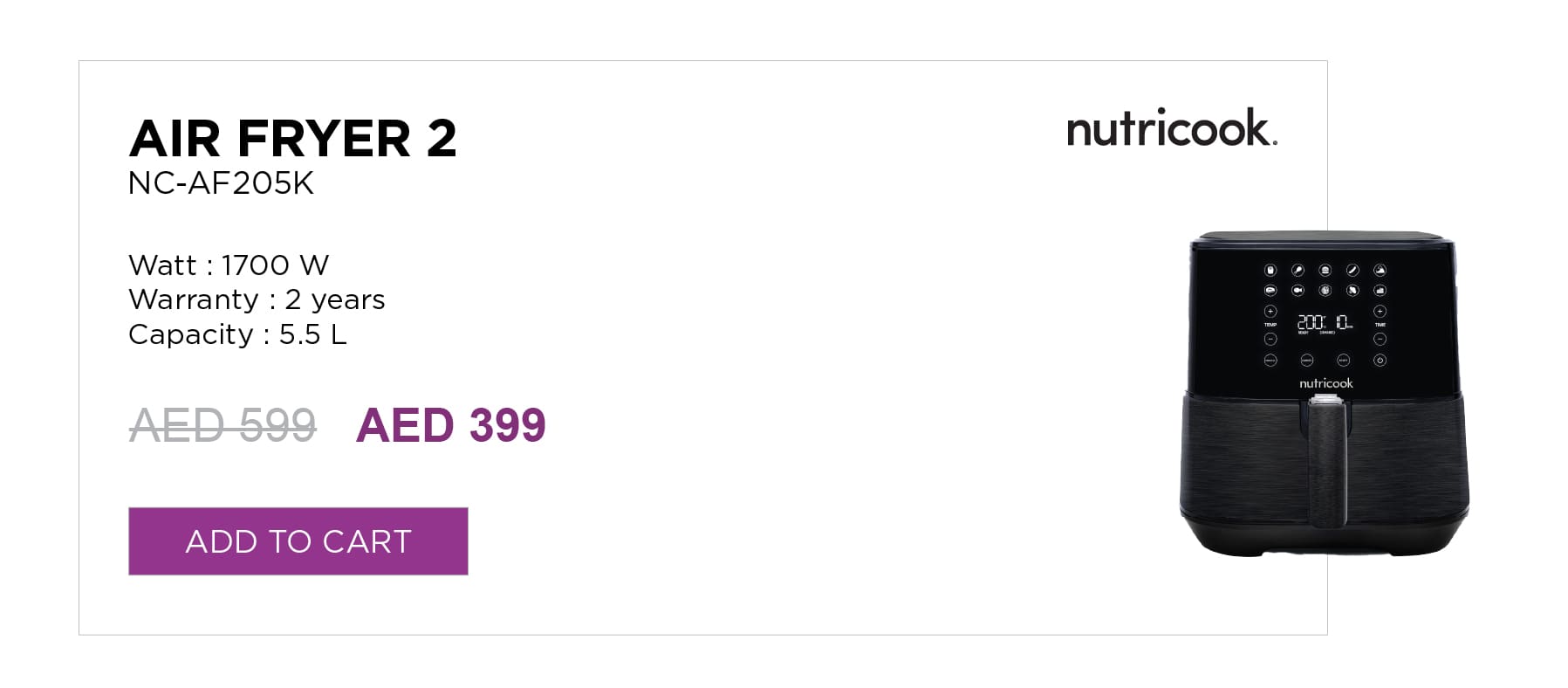Screen dimensions: 1568x688
Task: Decrease time with TIME minus icon
Action: pos(1380,339)
